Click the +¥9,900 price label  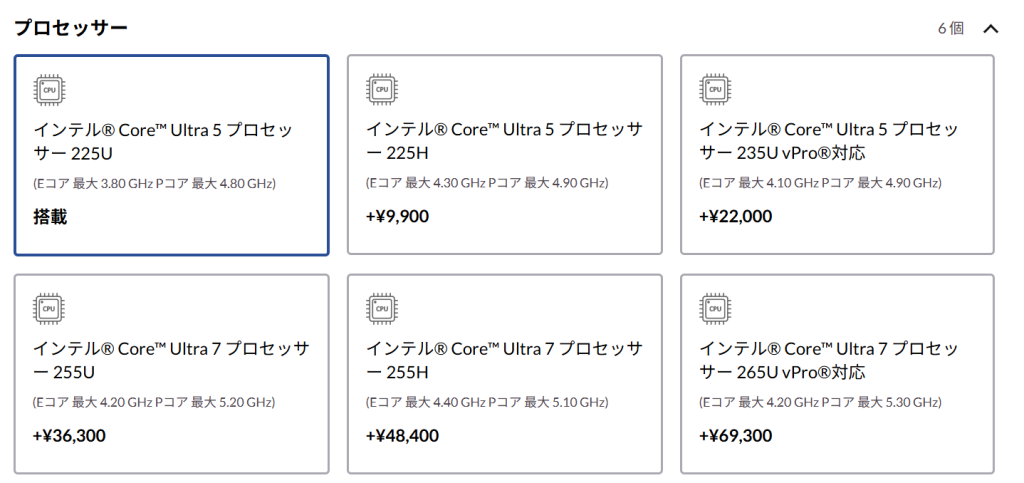coord(398,216)
